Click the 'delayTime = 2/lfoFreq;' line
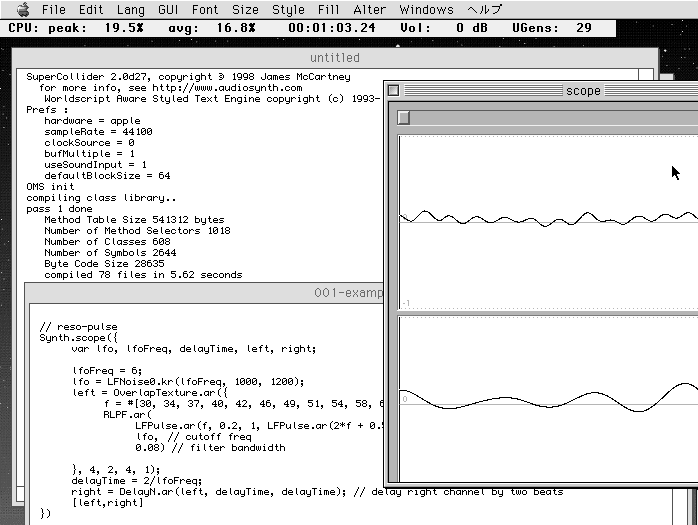This screenshot has width=698, height=525. point(137,481)
